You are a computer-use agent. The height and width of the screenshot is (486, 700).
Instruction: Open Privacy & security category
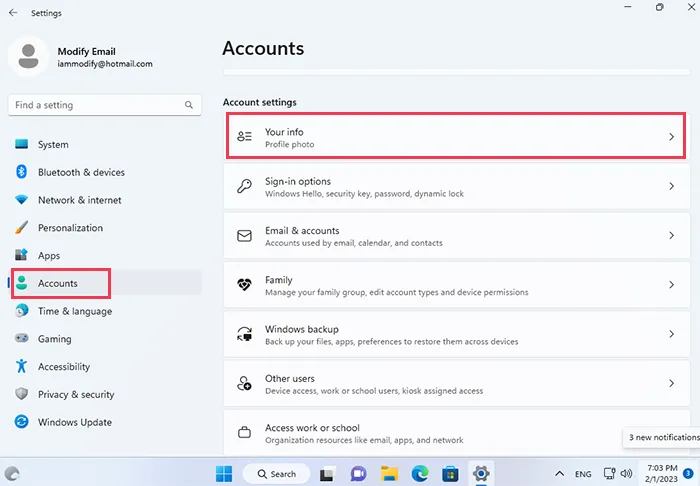click(x=105, y=394)
